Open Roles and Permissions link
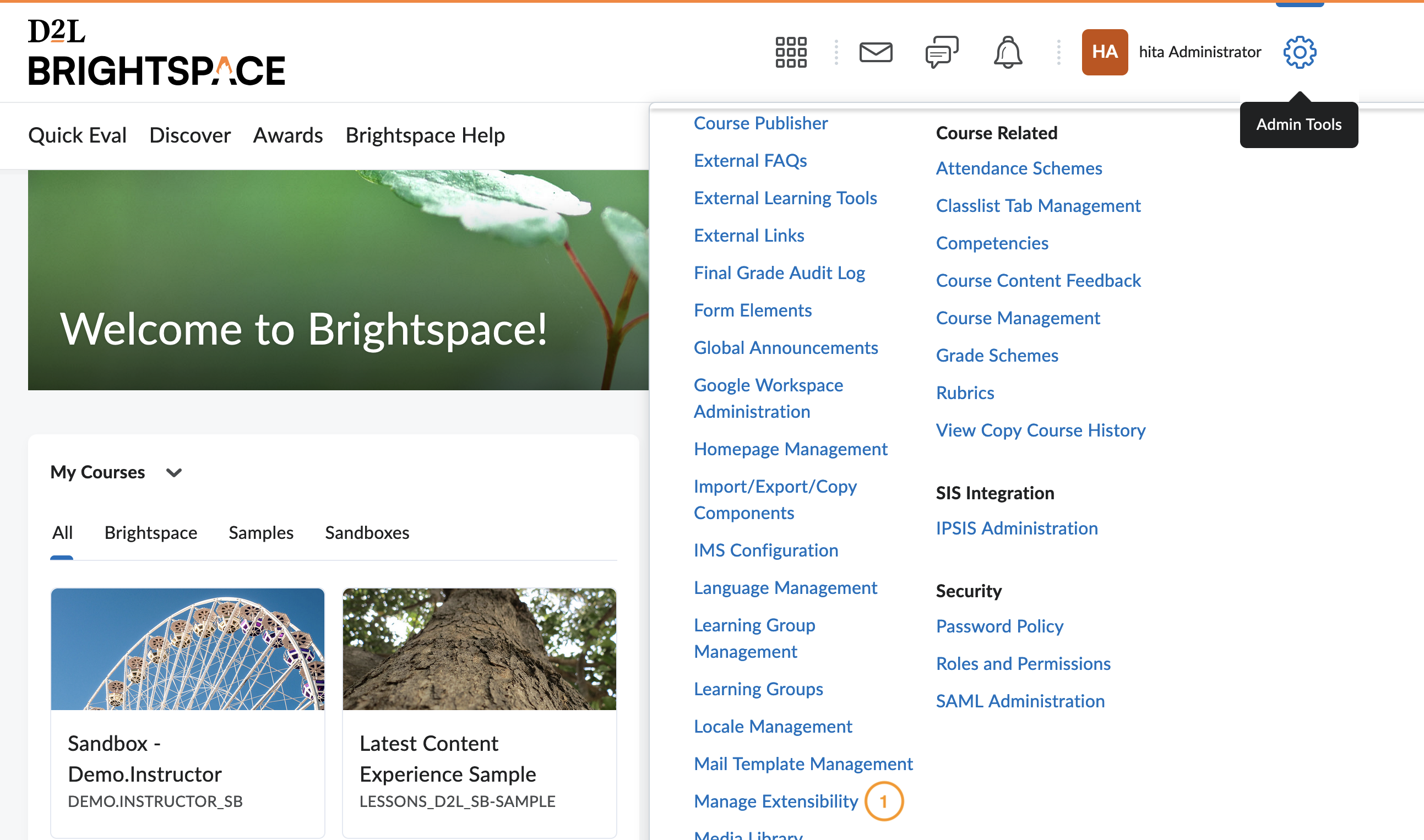 1023,663
